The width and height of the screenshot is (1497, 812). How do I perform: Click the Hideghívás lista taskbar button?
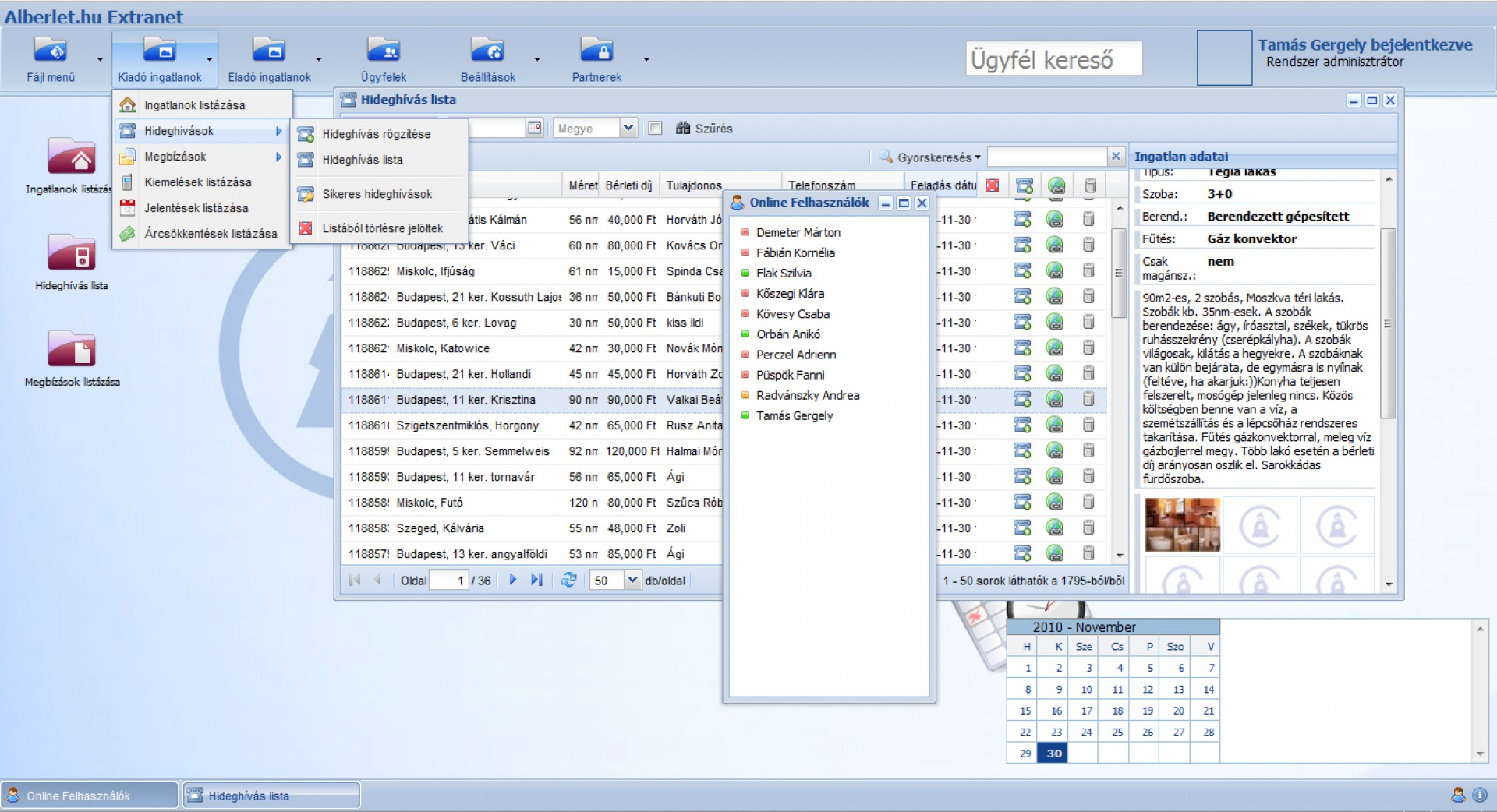(271, 796)
